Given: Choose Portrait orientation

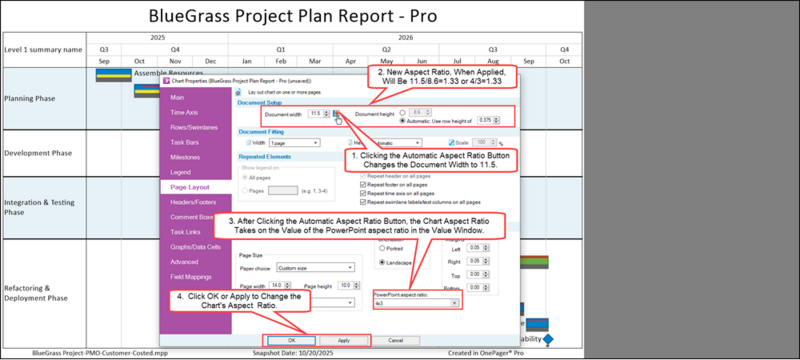Looking at the screenshot, I should [382, 248].
